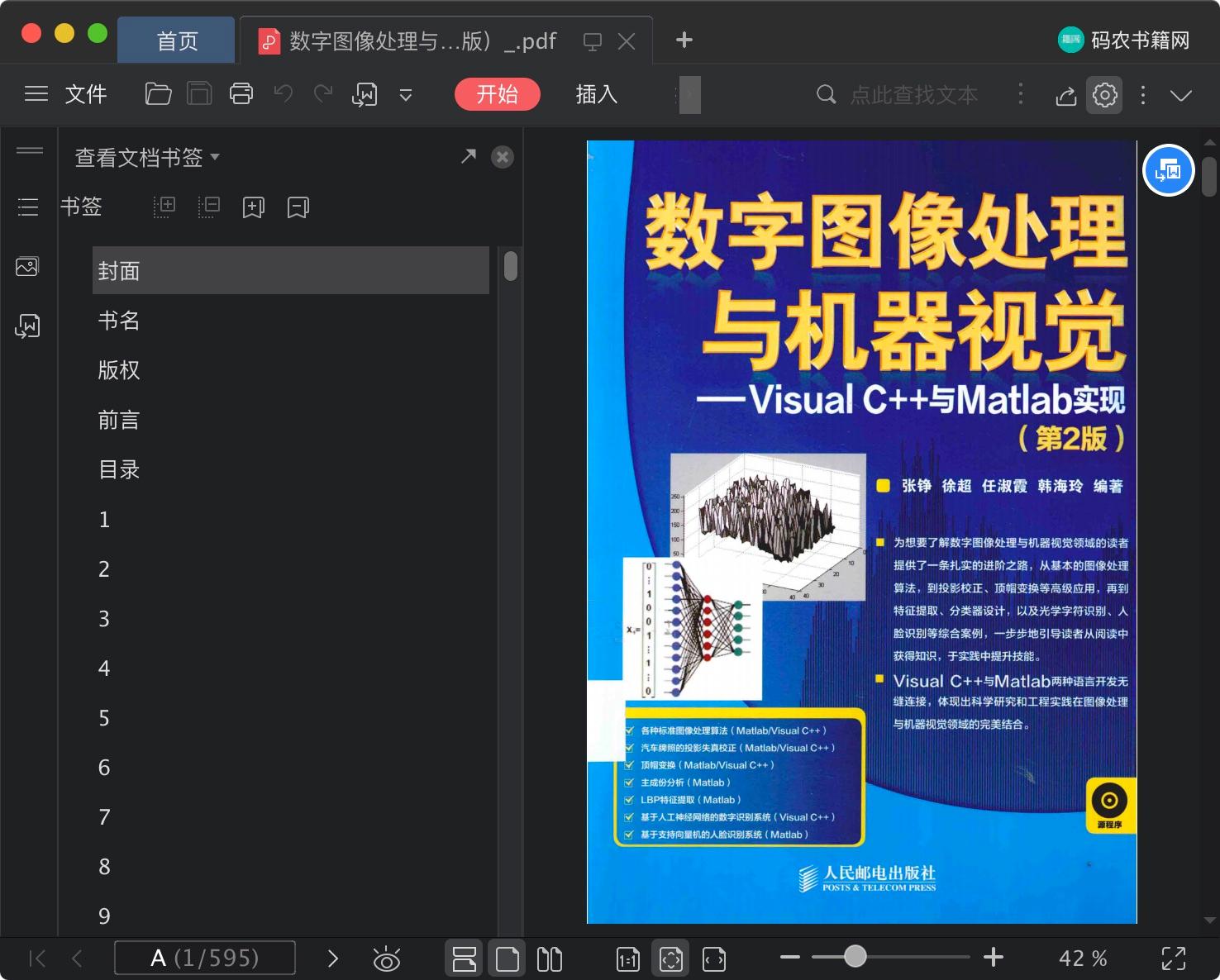This screenshot has height=980, width=1220.
Task: Click the undo arrow
Action: pos(284,93)
